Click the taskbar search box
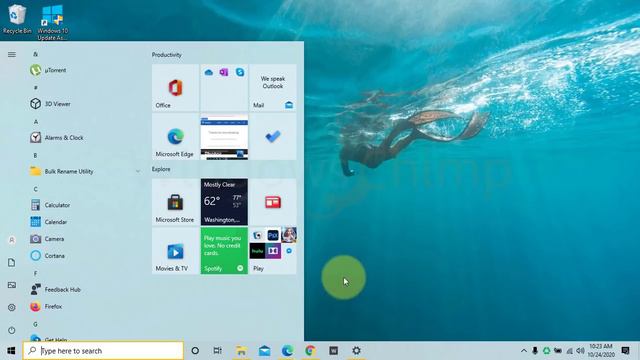 (103, 351)
